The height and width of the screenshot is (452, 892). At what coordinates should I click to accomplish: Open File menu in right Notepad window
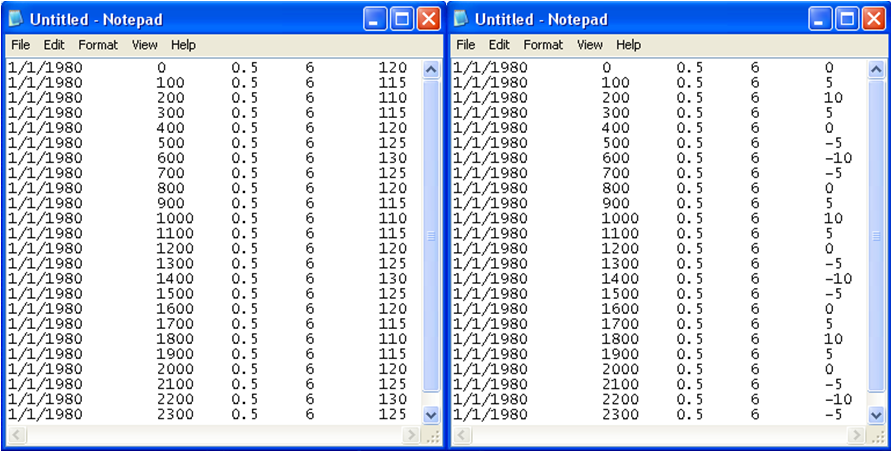point(465,45)
